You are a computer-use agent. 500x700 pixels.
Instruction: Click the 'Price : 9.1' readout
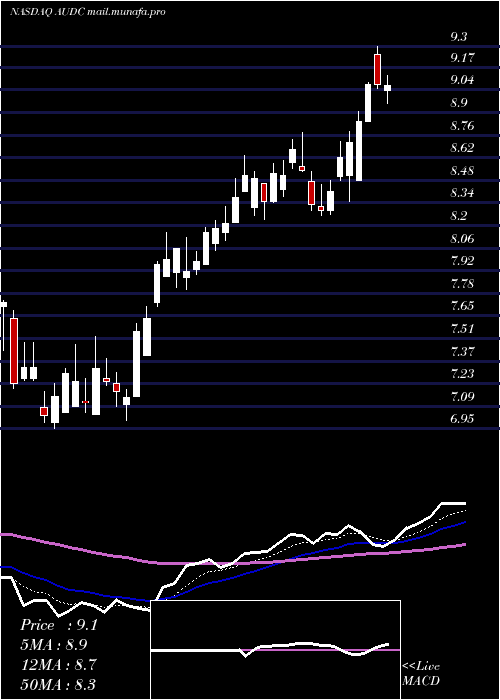coord(58,625)
